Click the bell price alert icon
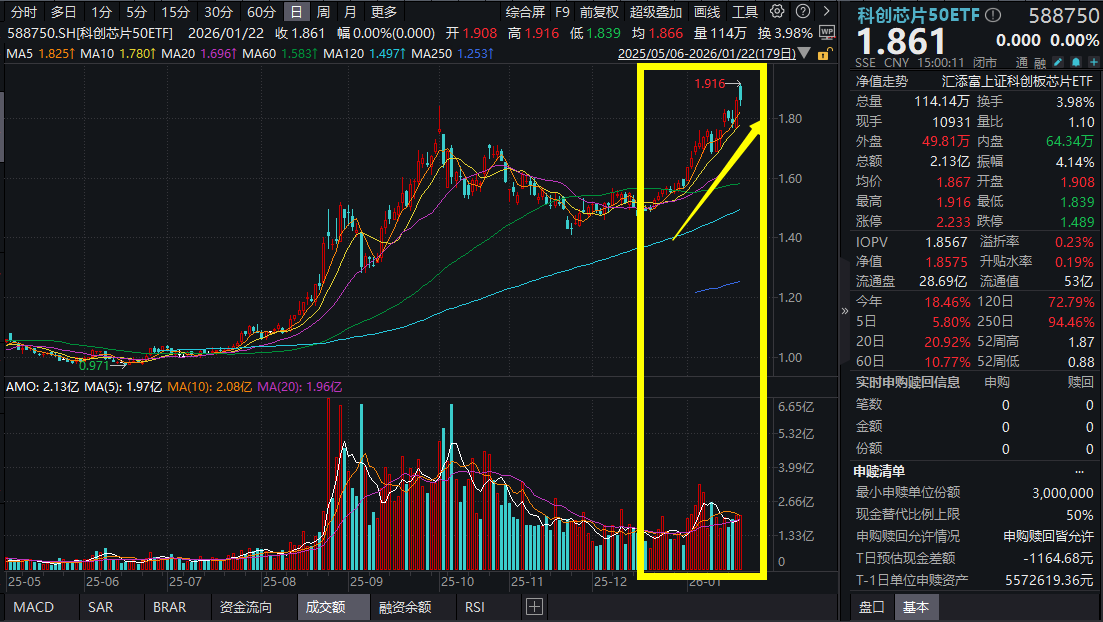The width and height of the screenshot is (1103, 622). pyautogui.click(x=1076, y=62)
